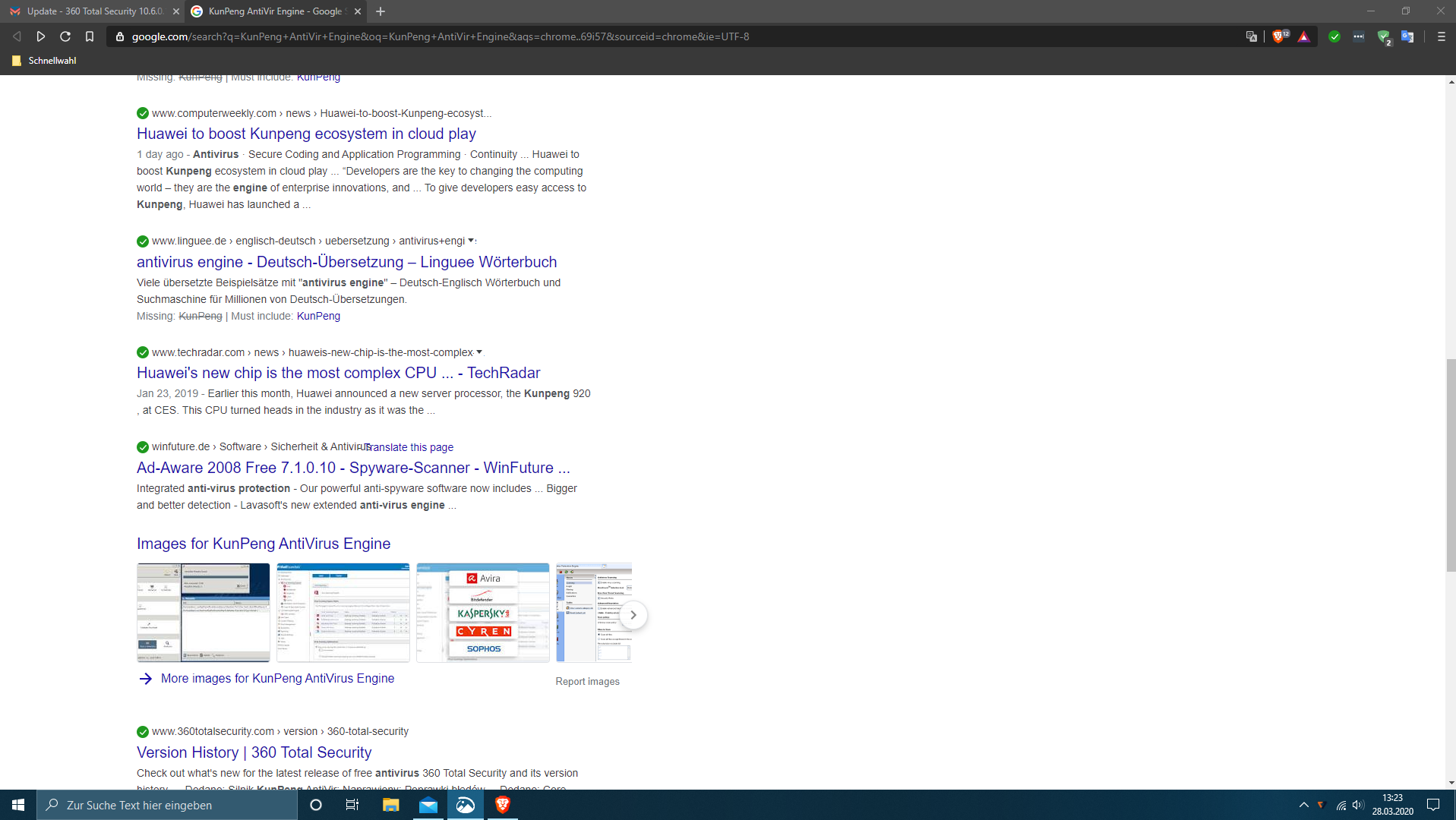Open Version History 360 Total Security result
1456x820 pixels.
pos(254,752)
